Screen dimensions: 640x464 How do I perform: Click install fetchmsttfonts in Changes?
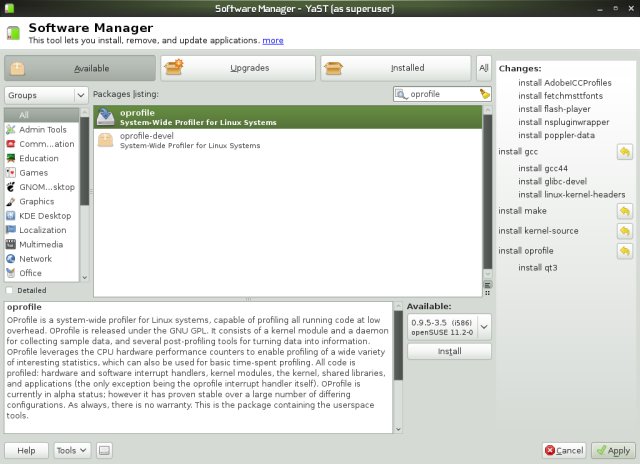pos(560,96)
